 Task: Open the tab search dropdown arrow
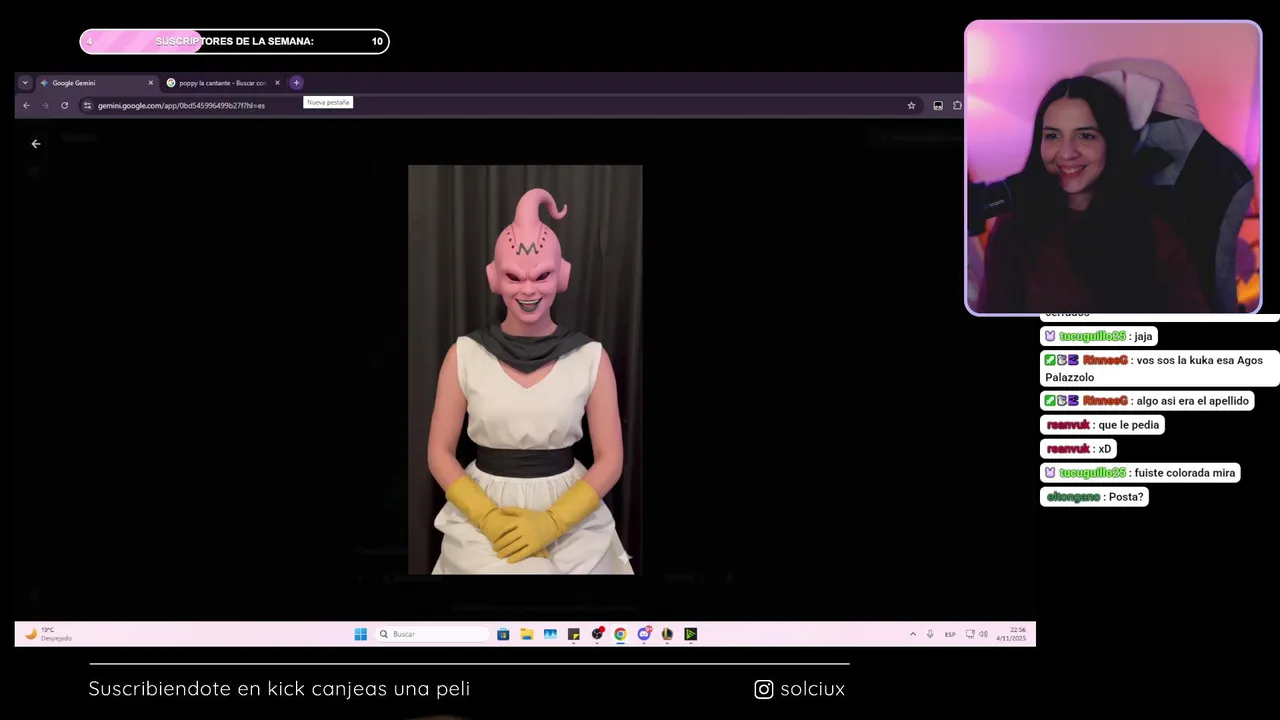click(25, 83)
